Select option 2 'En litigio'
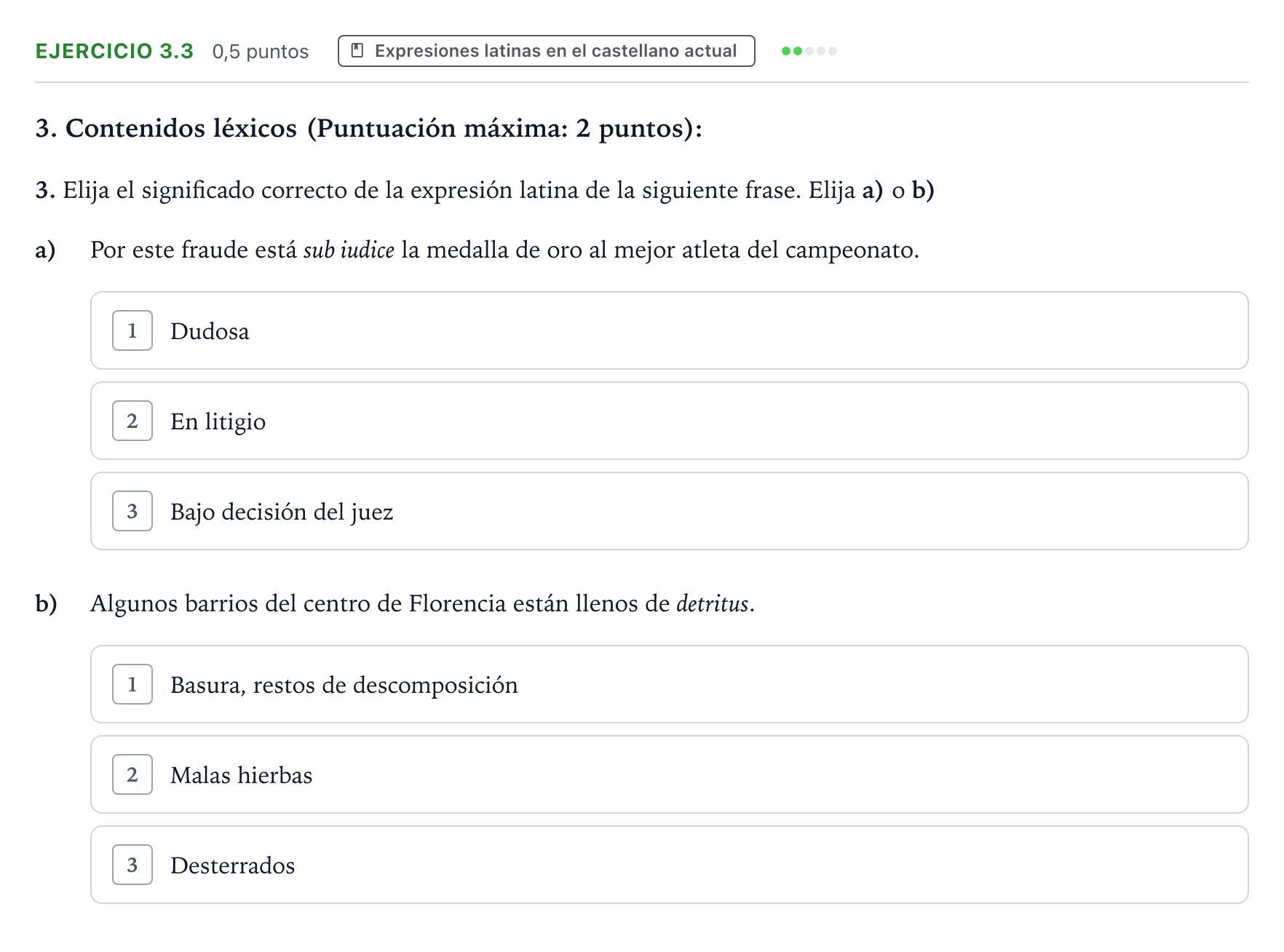 (x=669, y=421)
